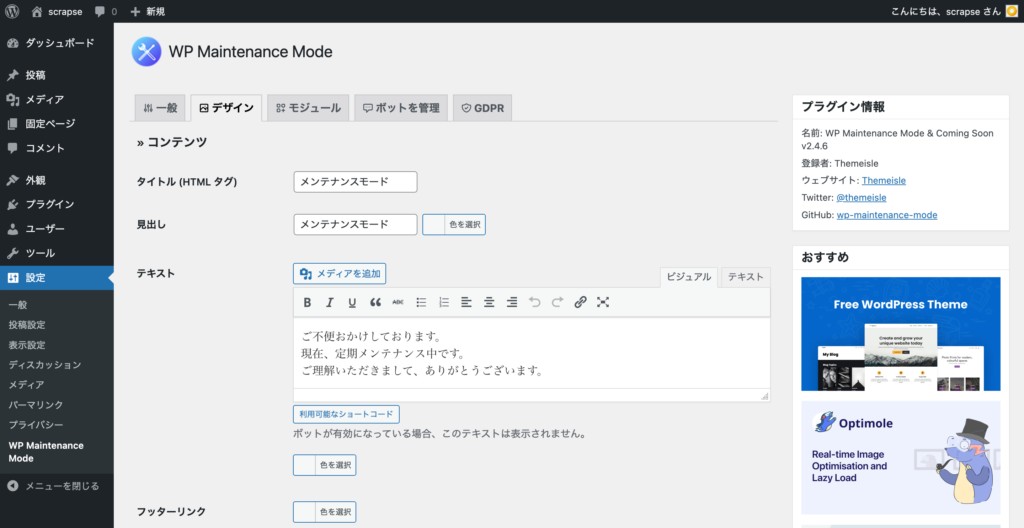Open 一般 under settings submenu
The image size is (1024, 528).
click(x=18, y=305)
